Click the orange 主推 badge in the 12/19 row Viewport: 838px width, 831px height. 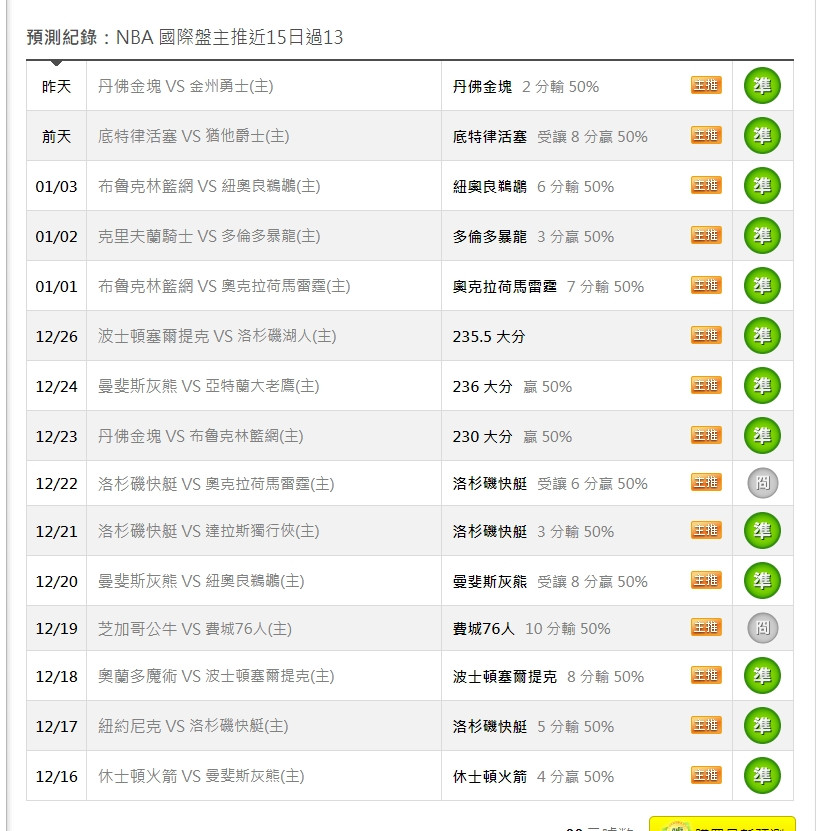(x=706, y=627)
